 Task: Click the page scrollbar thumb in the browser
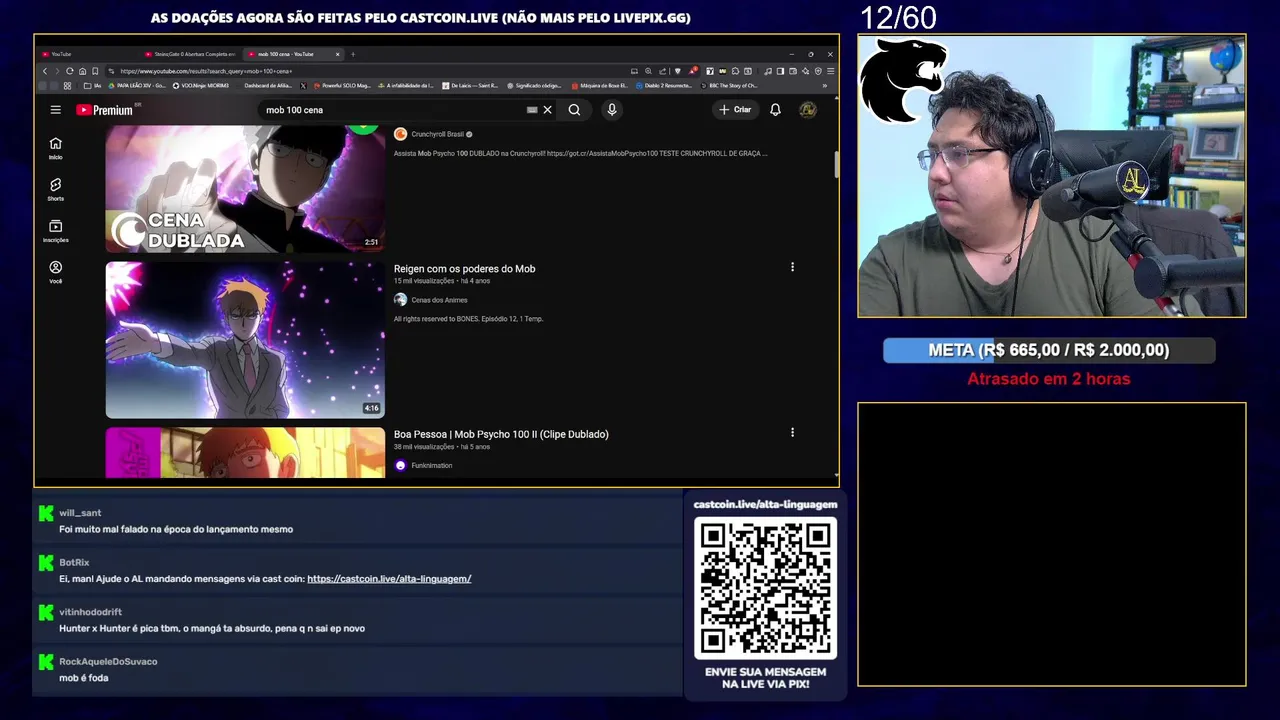836,165
